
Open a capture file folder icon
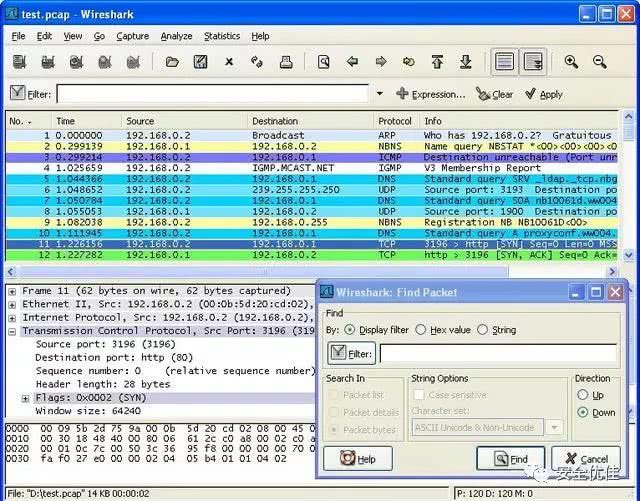[172, 62]
